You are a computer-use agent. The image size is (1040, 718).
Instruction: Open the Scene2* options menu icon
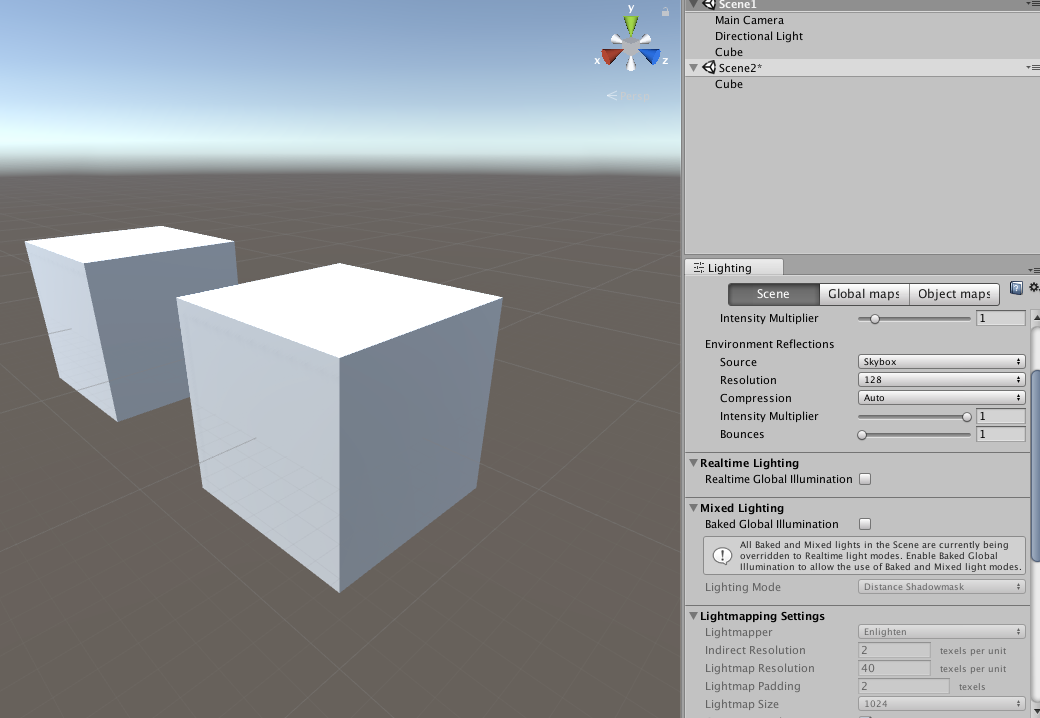[x=1033, y=68]
